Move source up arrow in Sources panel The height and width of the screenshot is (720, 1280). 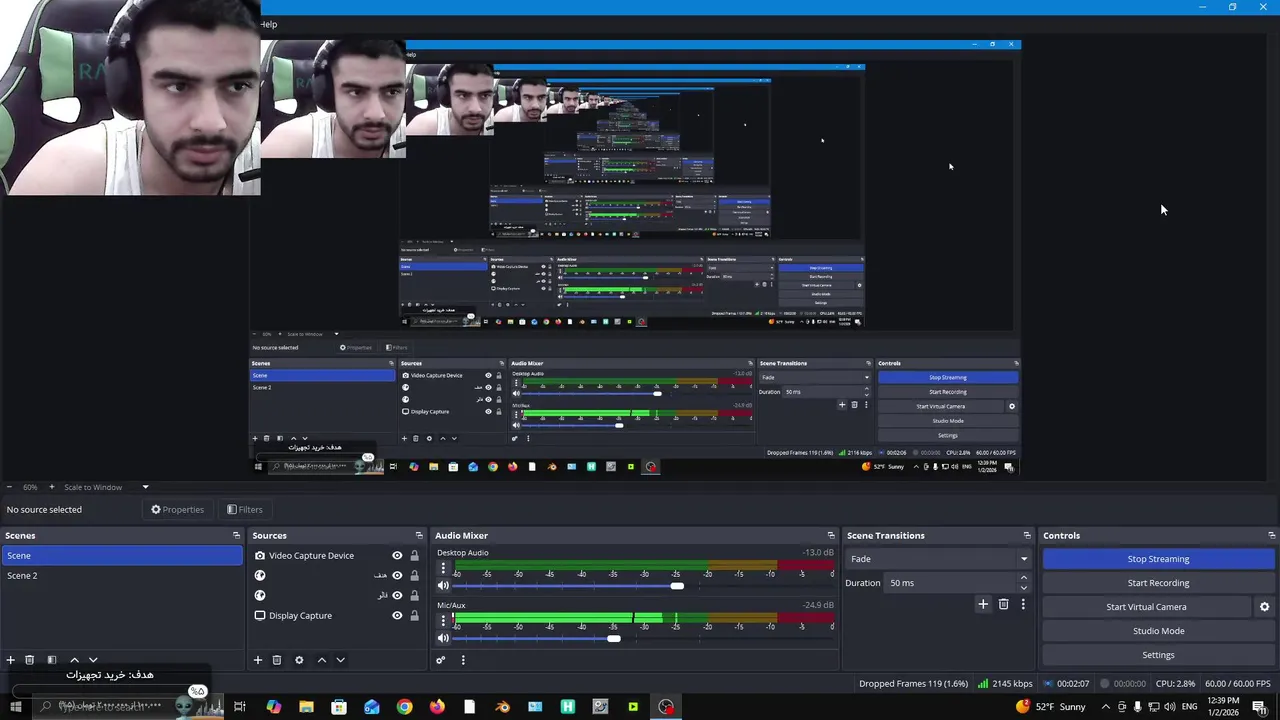click(x=321, y=660)
